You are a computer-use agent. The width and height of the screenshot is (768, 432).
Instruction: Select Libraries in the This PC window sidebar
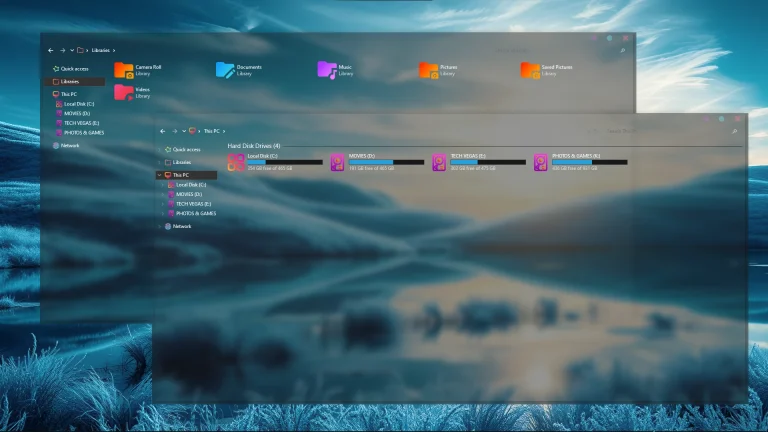pyautogui.click(x=181, y=162)
